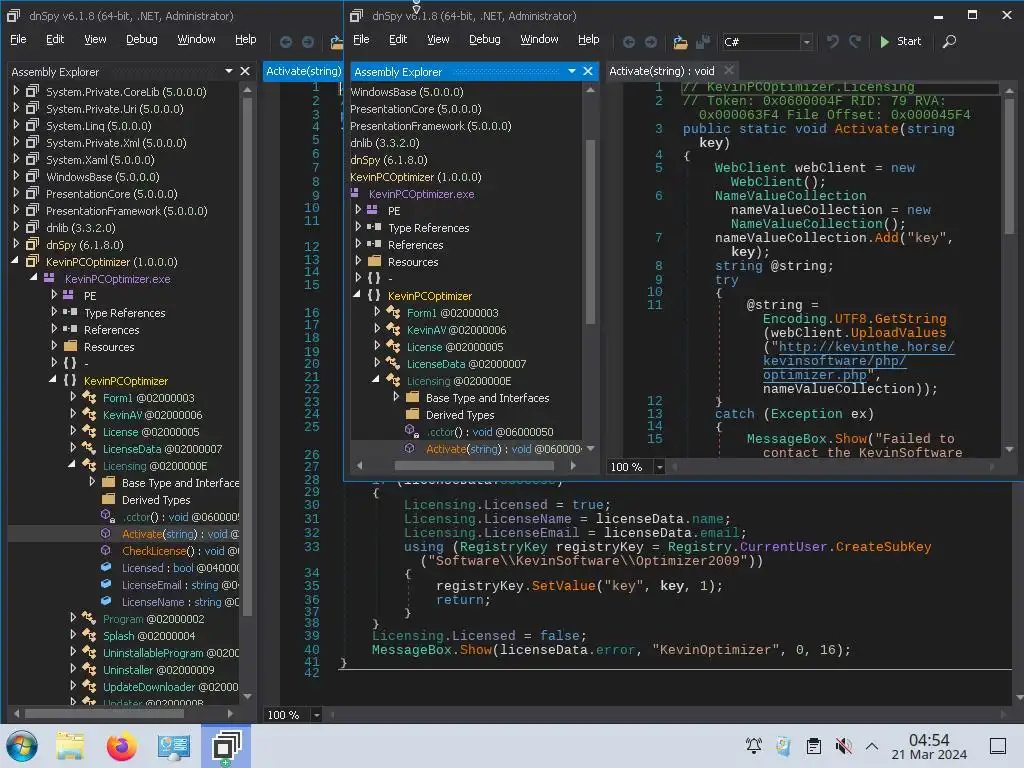
Task: Select KevinPCOptimizer.exe module in front explorer
Action: pos(421,194)
